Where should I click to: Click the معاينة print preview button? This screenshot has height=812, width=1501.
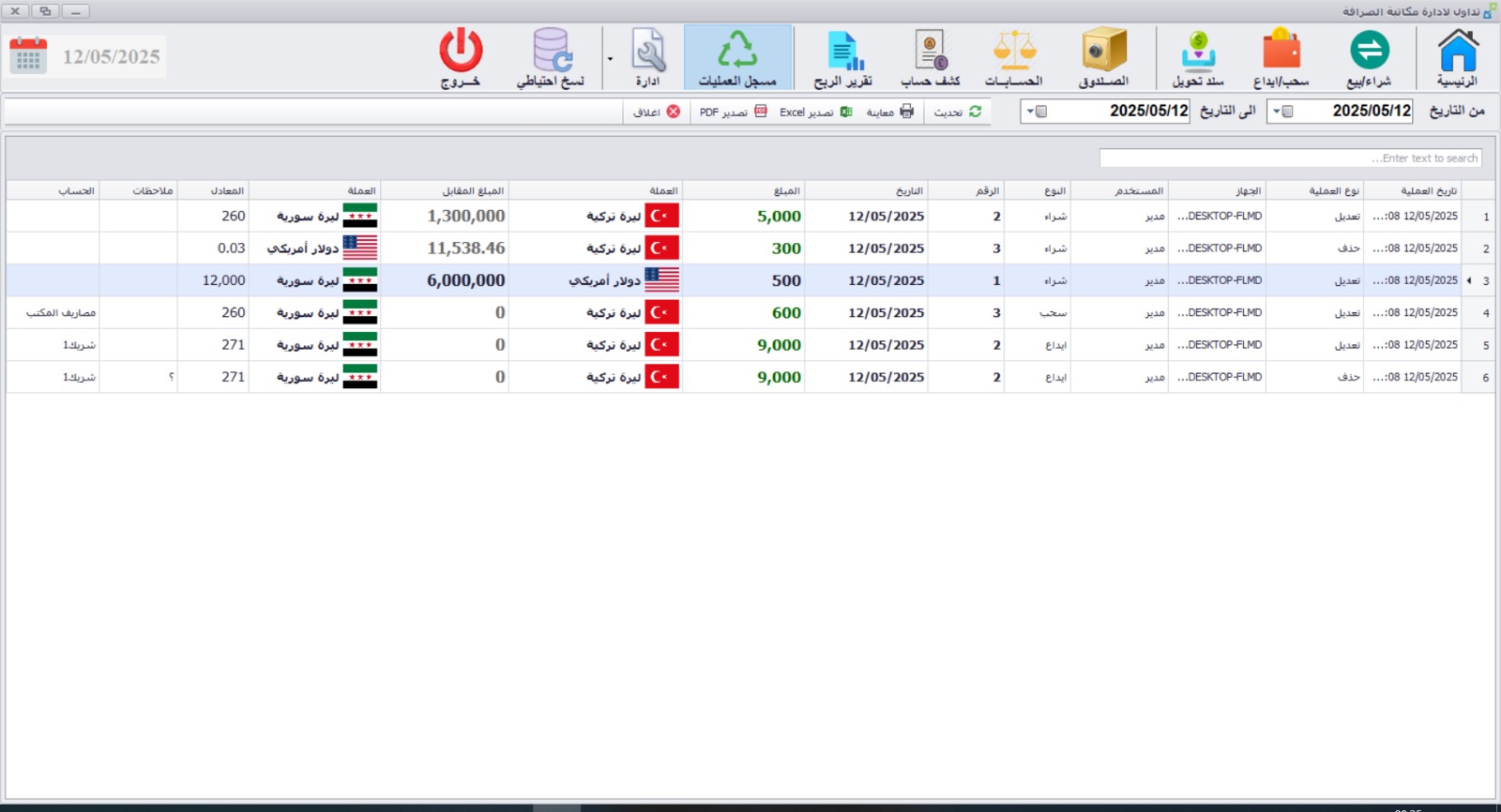click(x=889, y=112)
